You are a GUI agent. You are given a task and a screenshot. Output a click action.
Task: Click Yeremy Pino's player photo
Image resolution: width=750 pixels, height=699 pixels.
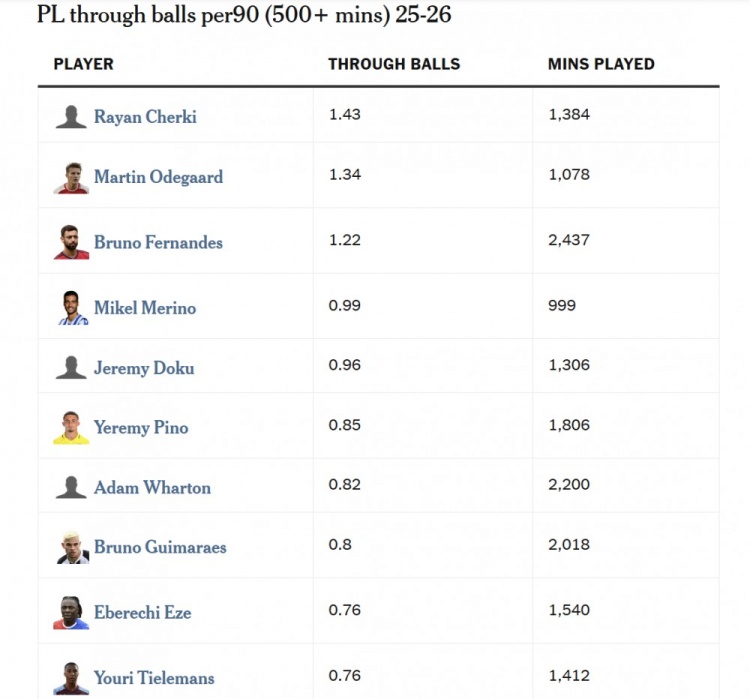[71, 427]
